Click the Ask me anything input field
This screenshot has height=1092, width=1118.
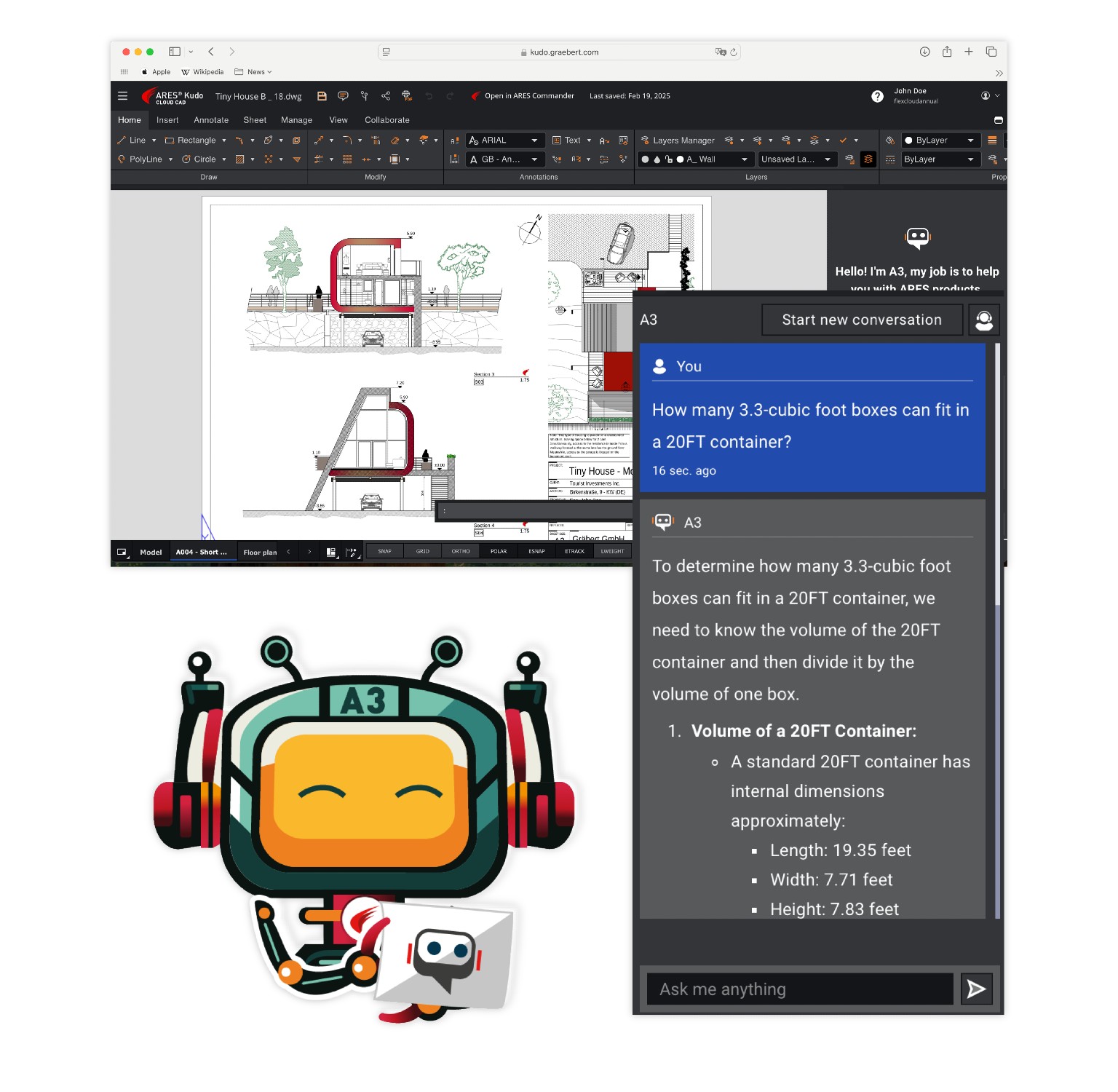pos(800,989)
